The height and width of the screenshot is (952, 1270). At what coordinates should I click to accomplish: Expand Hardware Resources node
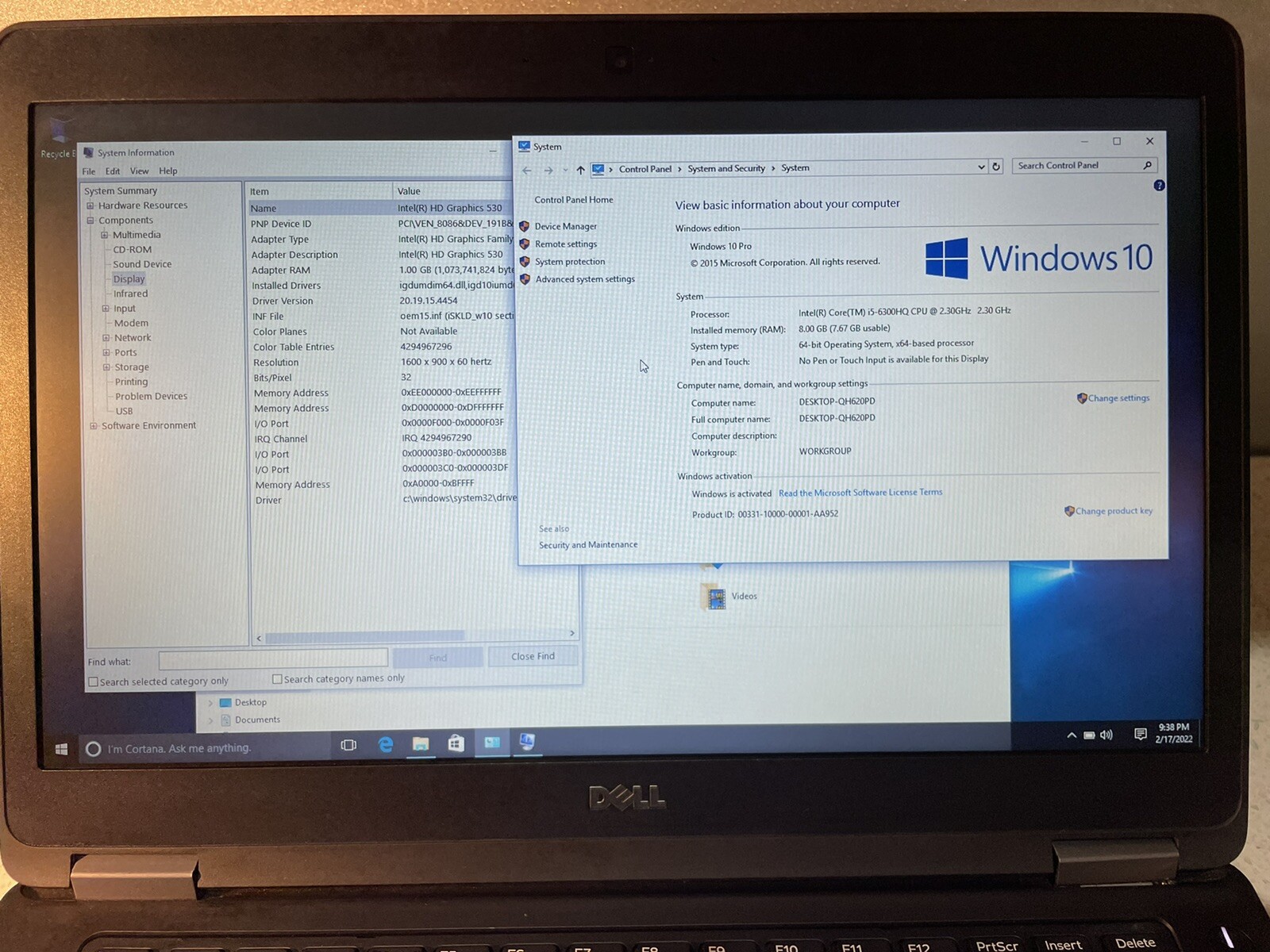[x=90, y=205]
